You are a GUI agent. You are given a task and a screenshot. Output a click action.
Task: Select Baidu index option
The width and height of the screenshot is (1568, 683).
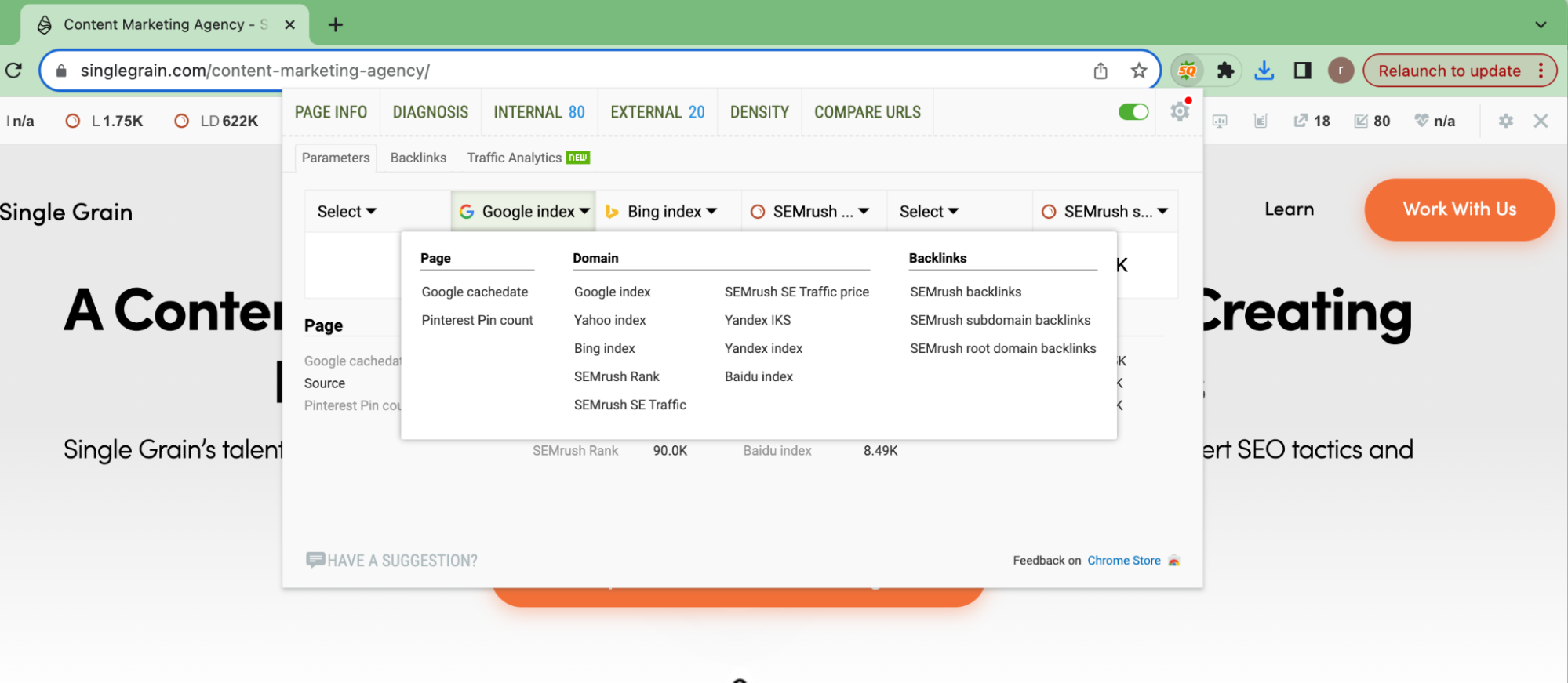pos(759,376)
